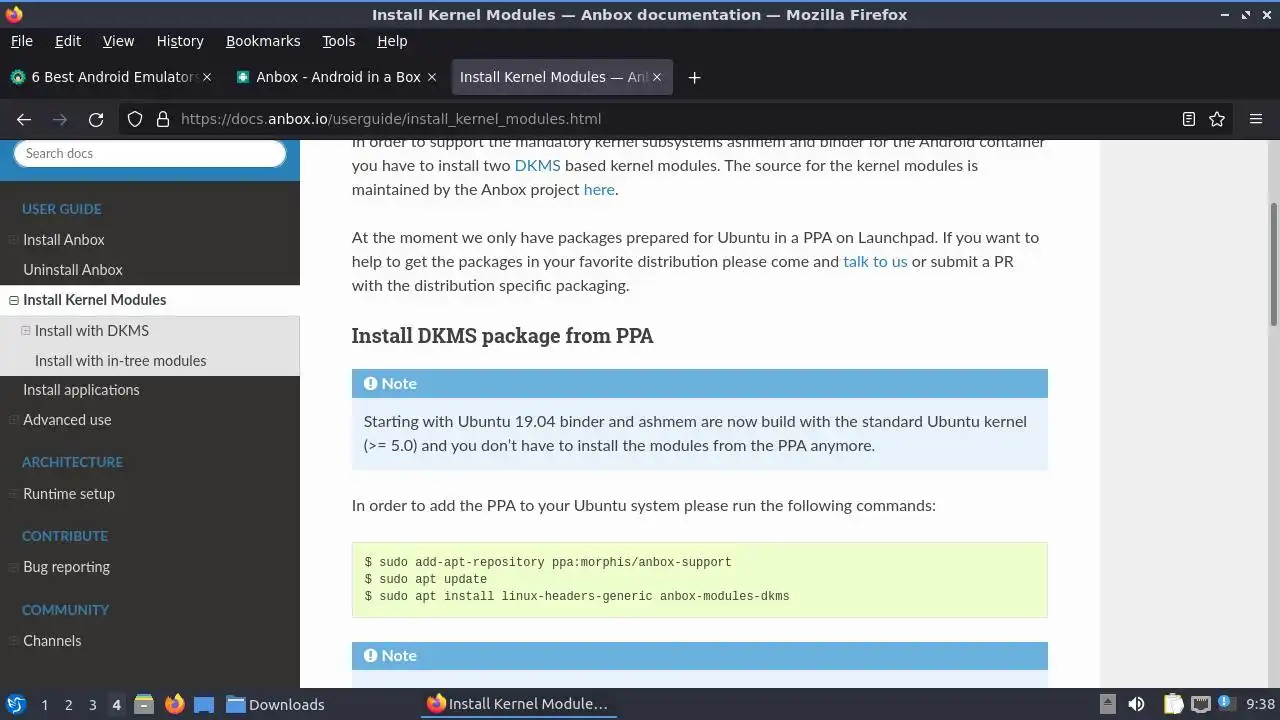1280x720 pixels.
Task: Click 'sudo add-apt-repository ppa:morphis/anbox-support' command line
Action: pyautogui.click(x=548, y=562)
